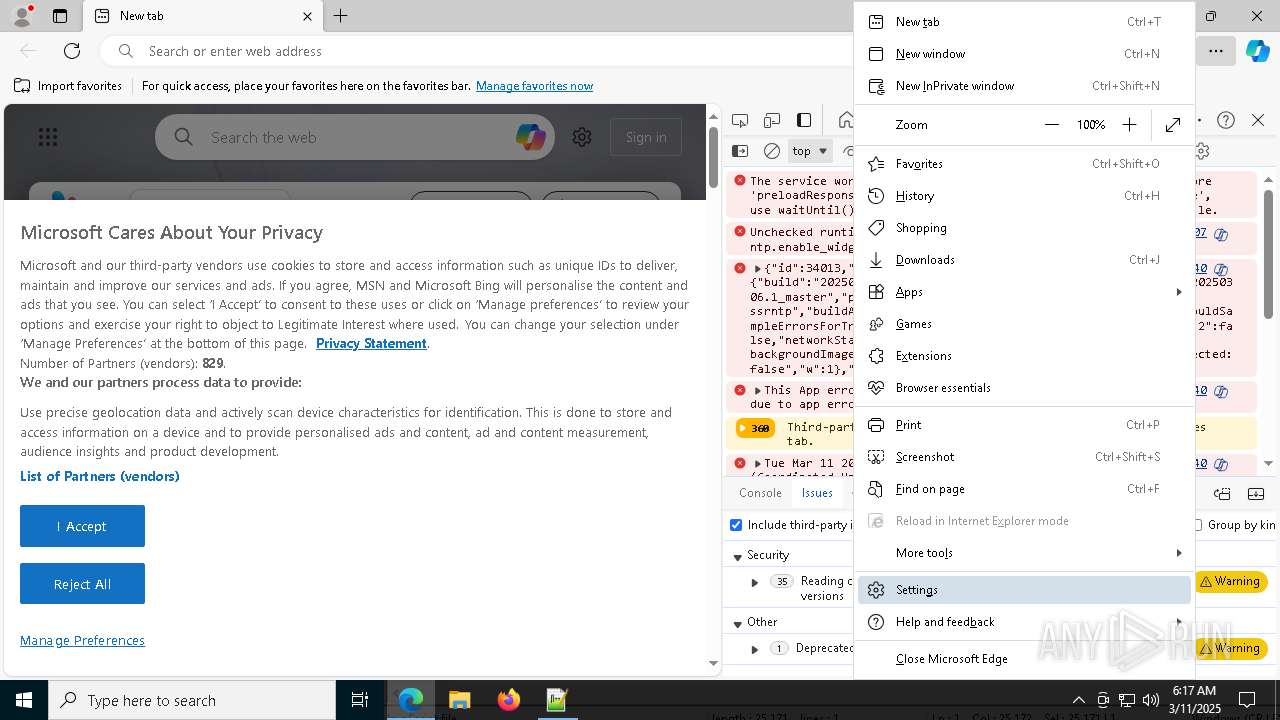Open Windows Start menu

pos(24,700)
